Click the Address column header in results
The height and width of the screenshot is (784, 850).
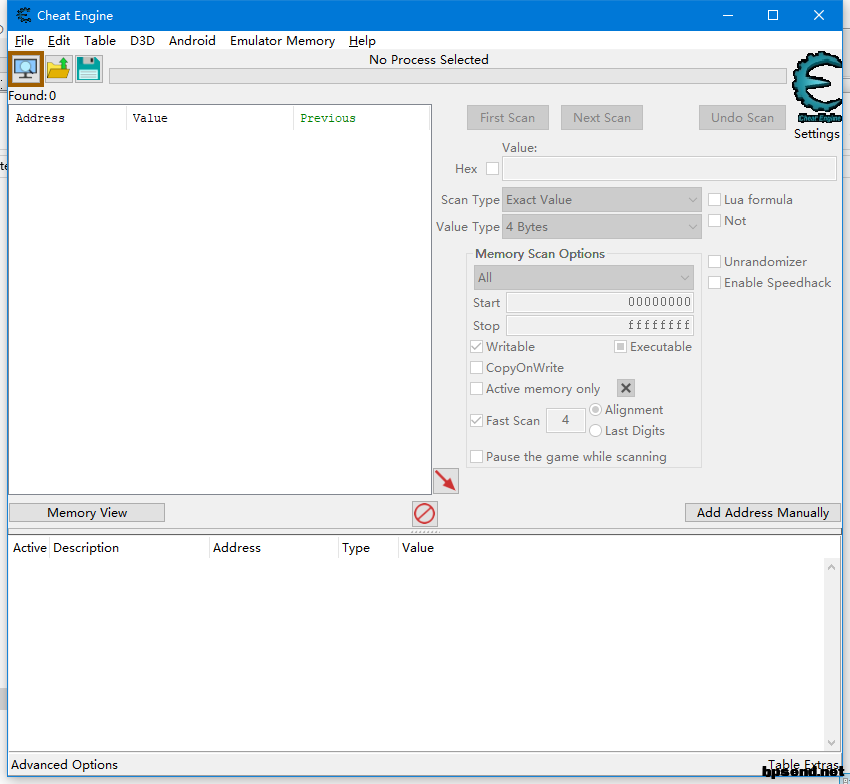[x=68, y=118]
